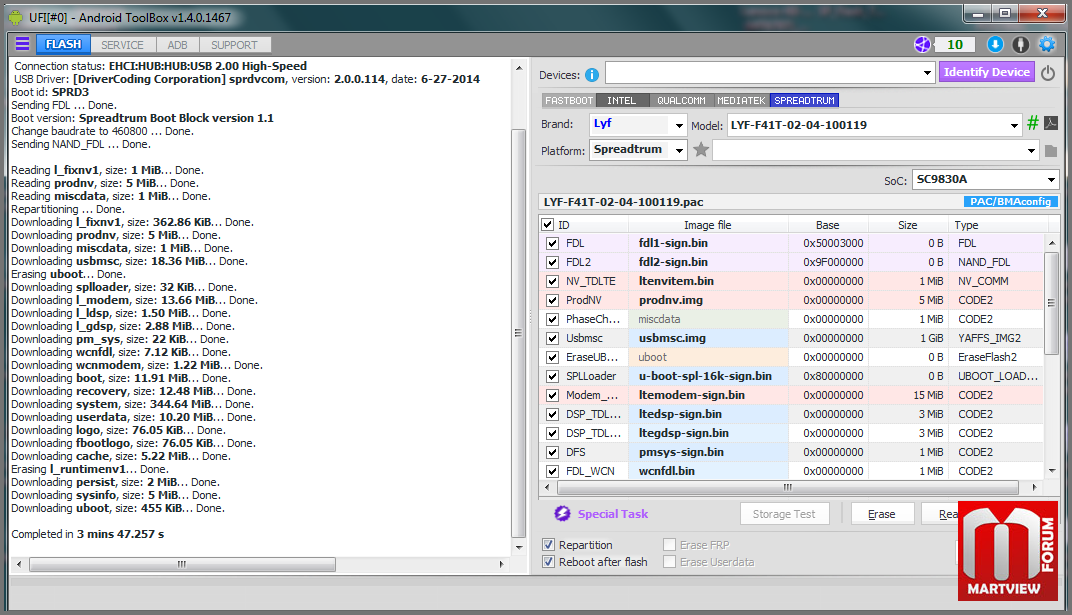Viewport: 1072px width, 615px height.
Task: Select the usbmsc.img image file cell
Action: click(x=708, y=338)
